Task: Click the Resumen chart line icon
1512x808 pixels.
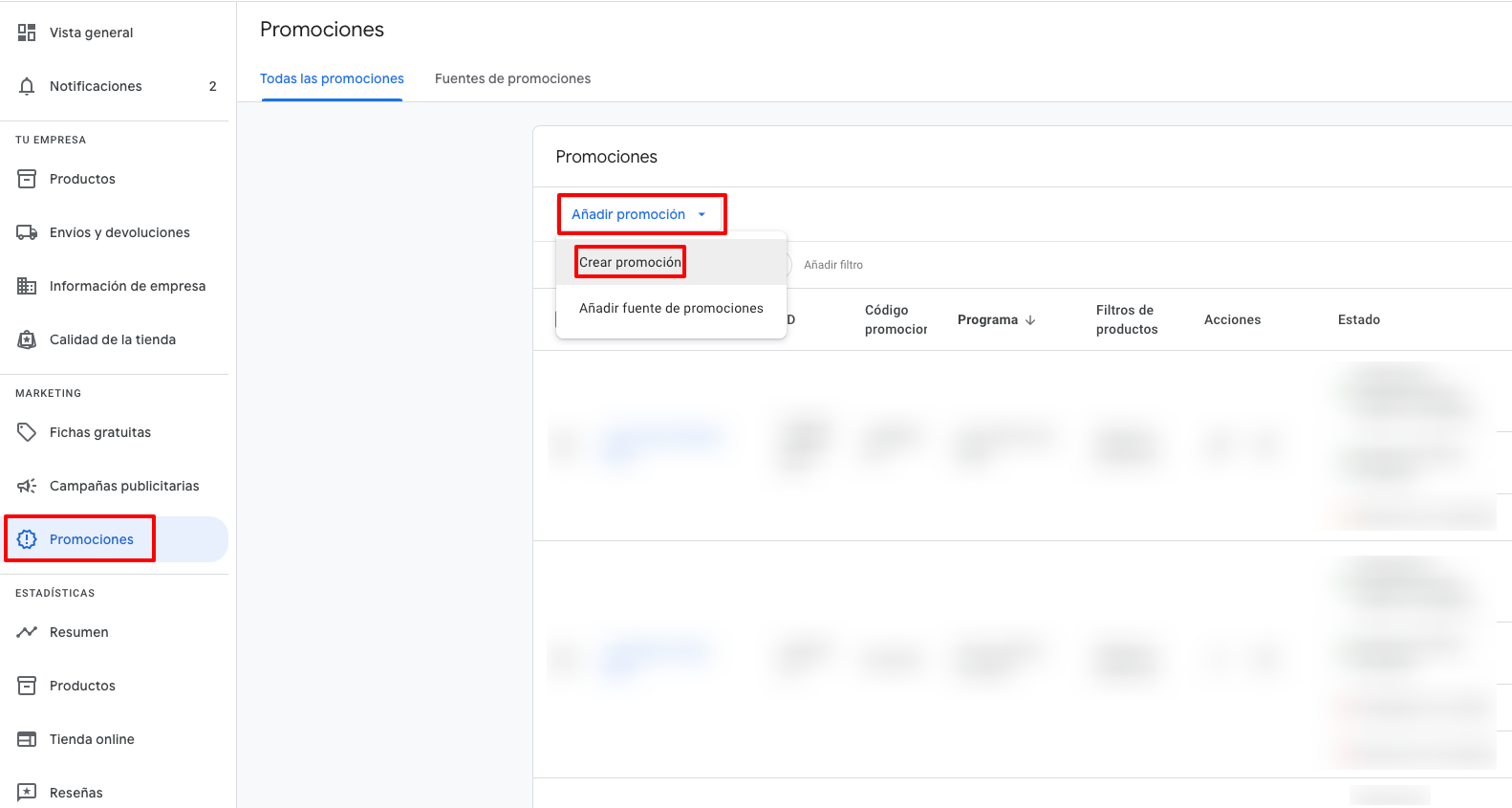Action: [x=27, y=632]
